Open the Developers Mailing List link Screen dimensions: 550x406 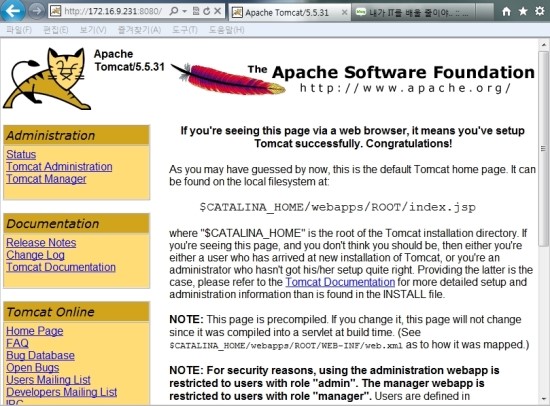pos(62,392)
